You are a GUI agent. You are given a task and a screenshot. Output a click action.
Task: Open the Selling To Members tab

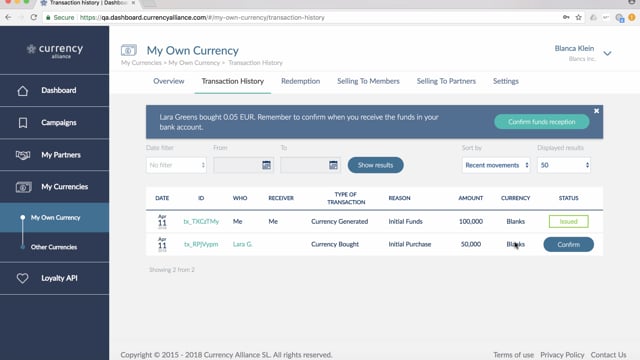coord(368,81)
